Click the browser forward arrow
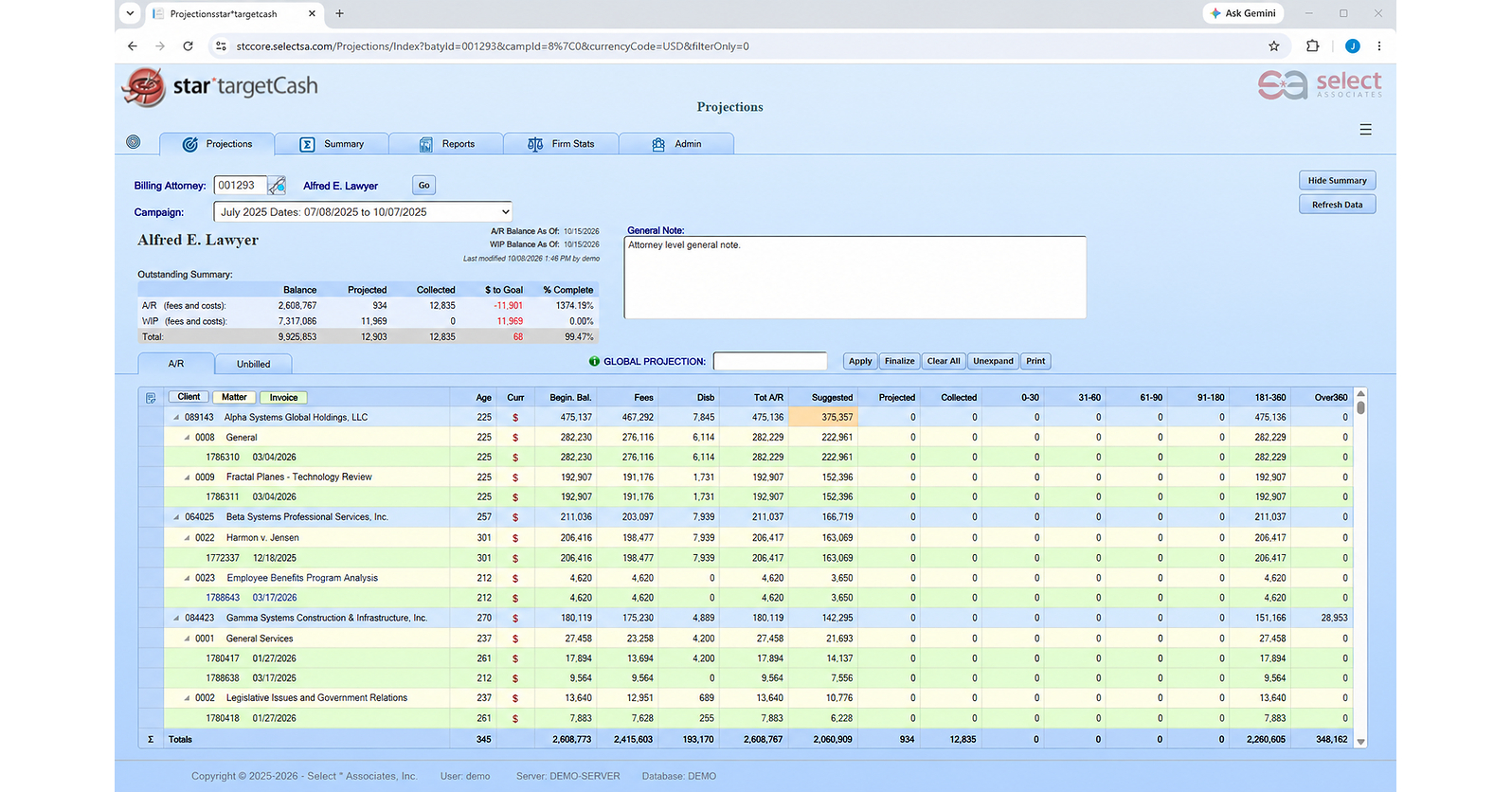 [x=160, y=45]
